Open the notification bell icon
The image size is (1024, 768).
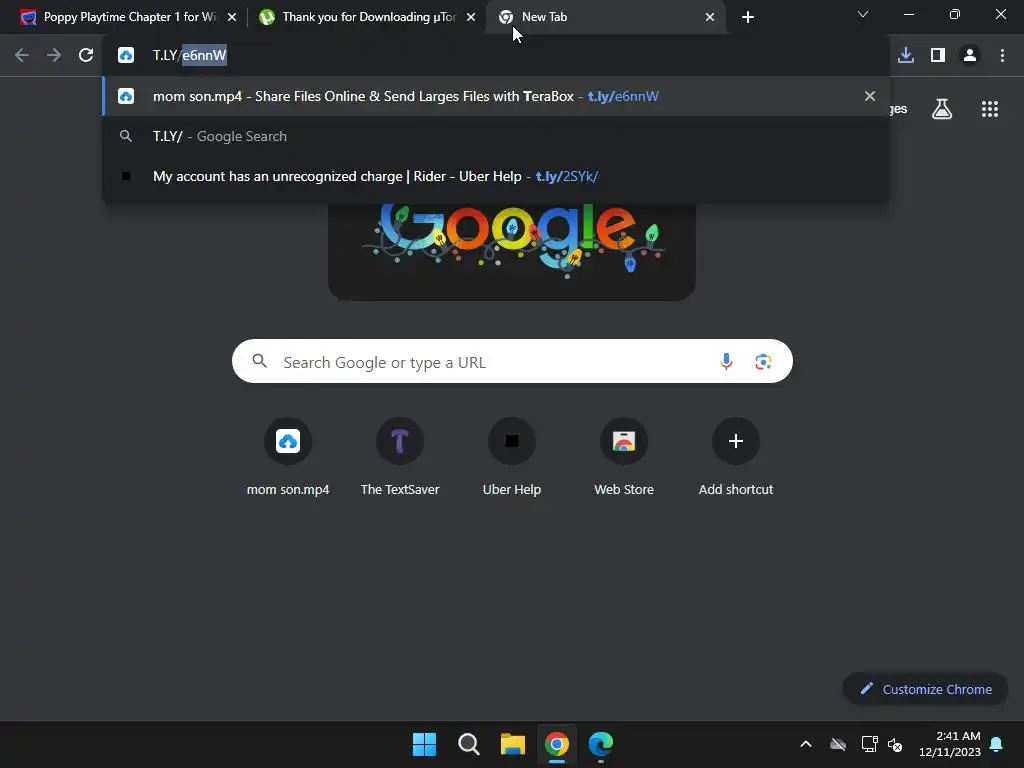tap(997, 744)
